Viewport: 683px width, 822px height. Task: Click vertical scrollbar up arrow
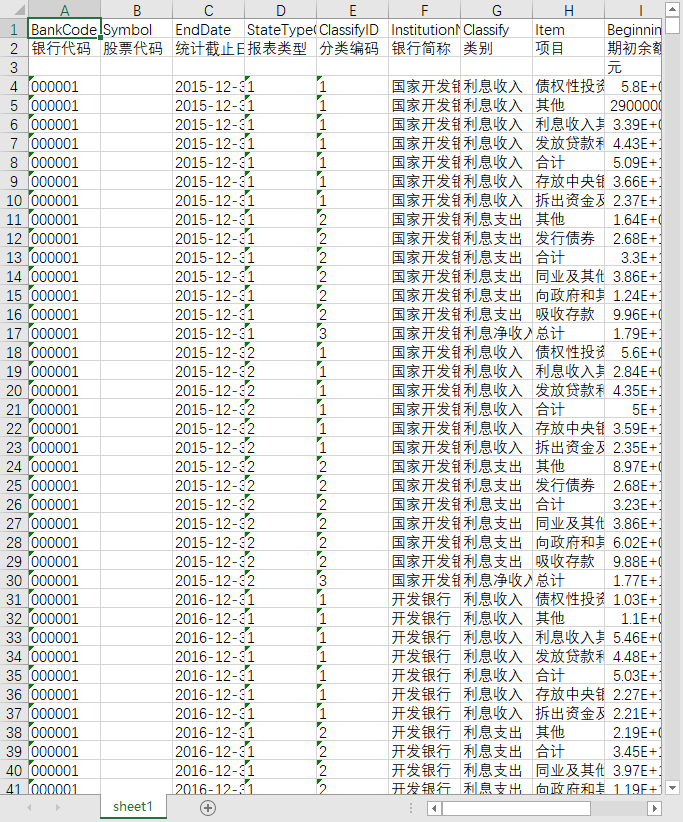(673, 9)
